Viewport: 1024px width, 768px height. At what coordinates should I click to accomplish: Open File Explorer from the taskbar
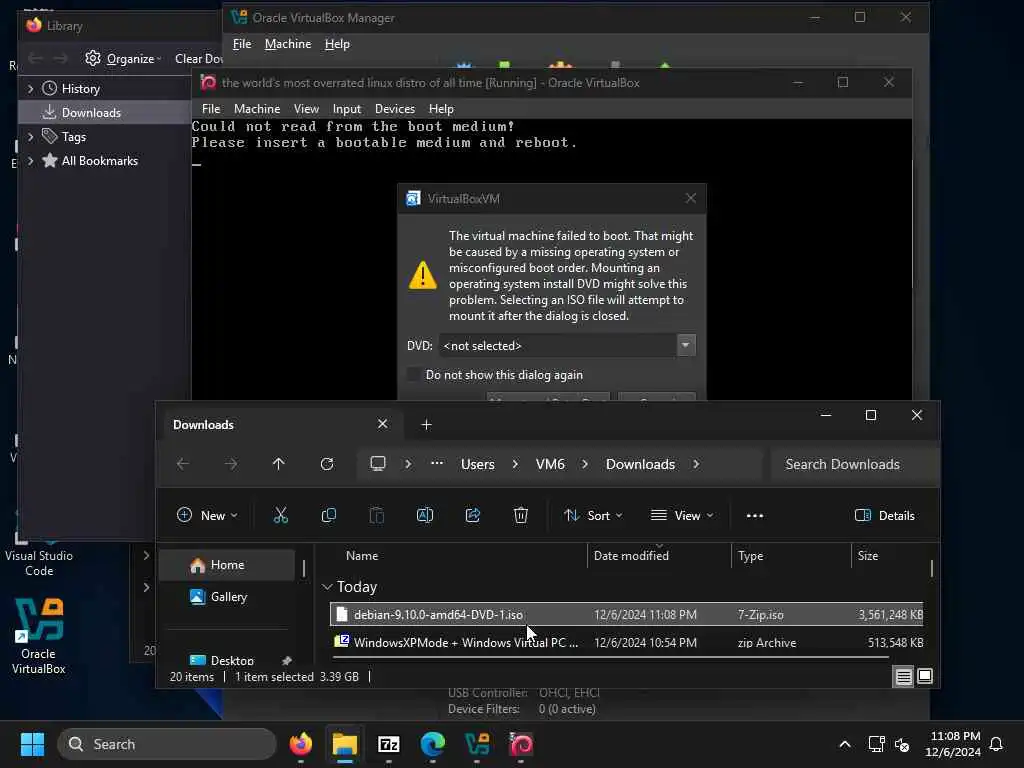(x=345, y=744)
